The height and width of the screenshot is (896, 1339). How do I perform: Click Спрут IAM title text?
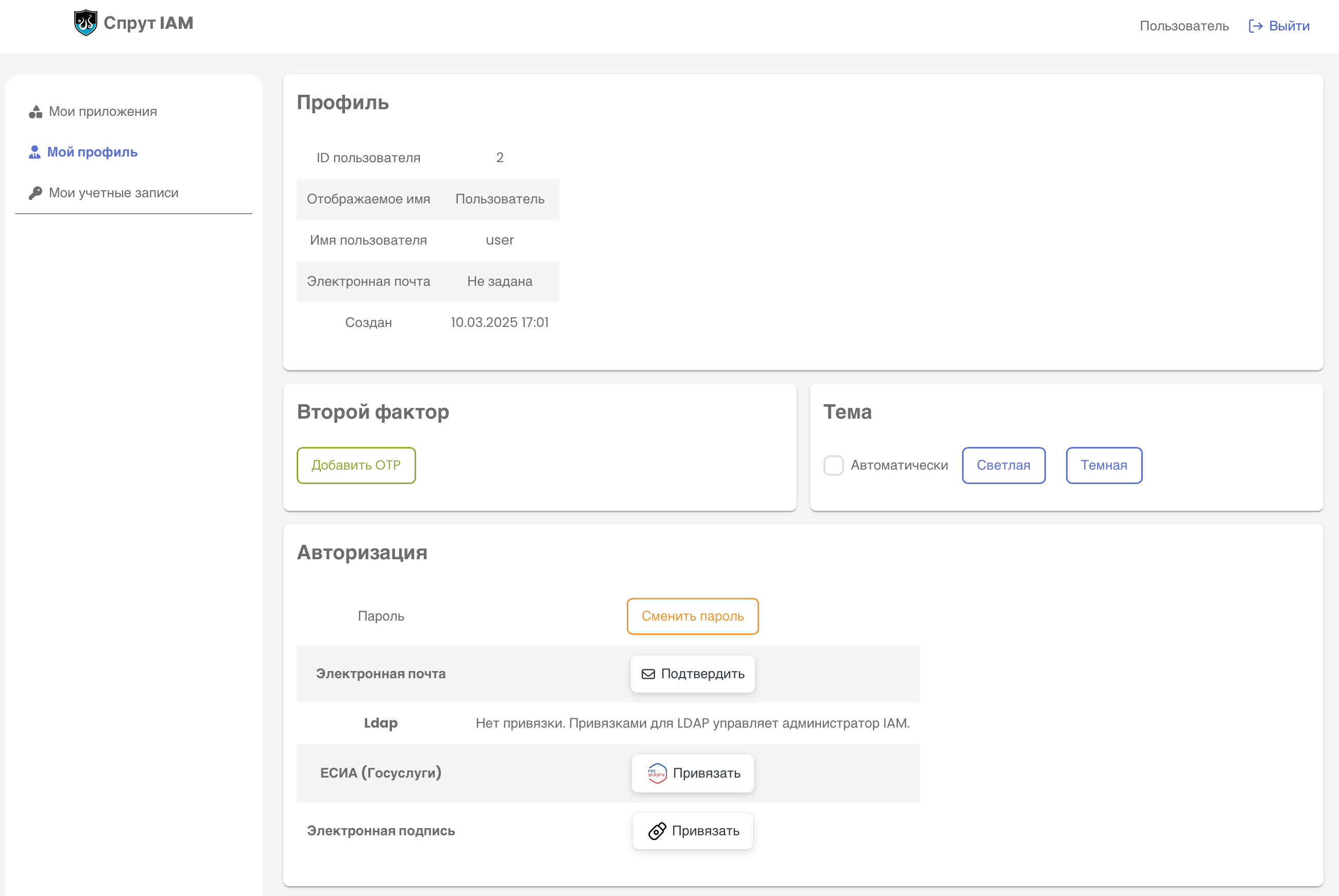(x=149, y=23)
